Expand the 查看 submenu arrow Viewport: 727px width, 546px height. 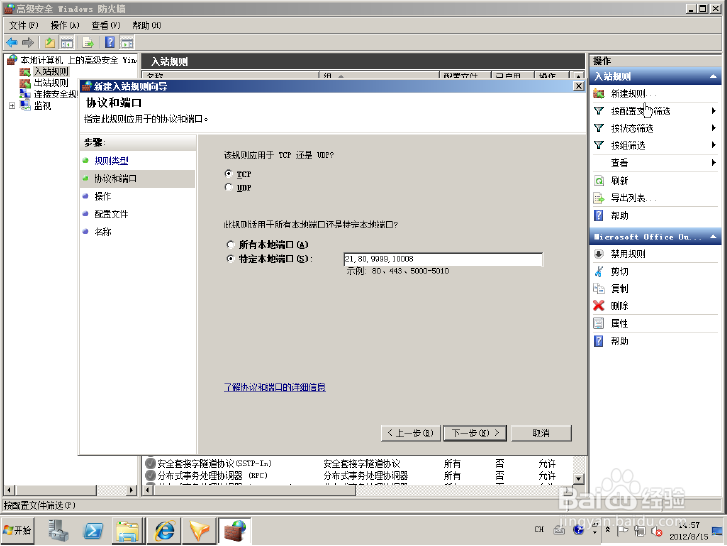714,162
